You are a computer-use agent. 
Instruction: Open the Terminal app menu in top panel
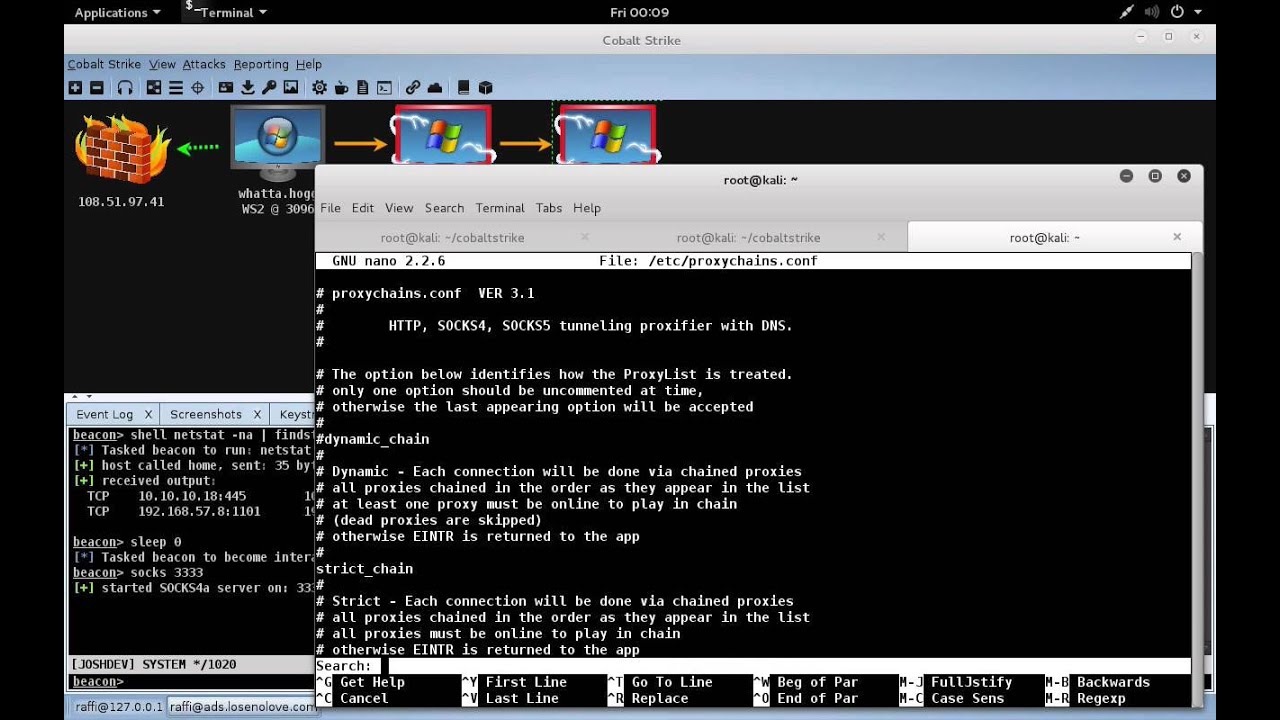point(226,12)
